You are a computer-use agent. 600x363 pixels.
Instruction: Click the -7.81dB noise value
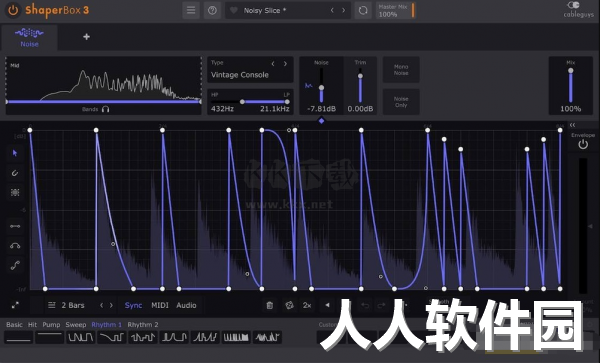tap(321, 109)
